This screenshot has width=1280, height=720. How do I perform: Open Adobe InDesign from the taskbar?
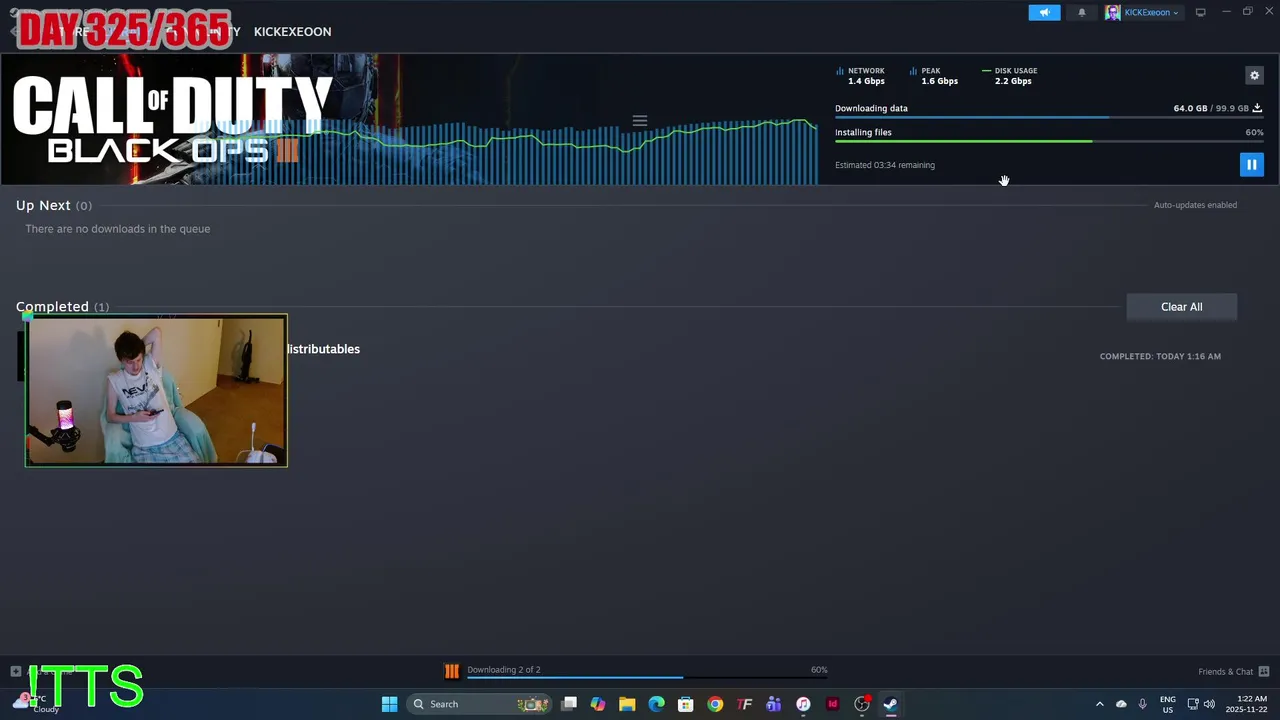[832, 704]
